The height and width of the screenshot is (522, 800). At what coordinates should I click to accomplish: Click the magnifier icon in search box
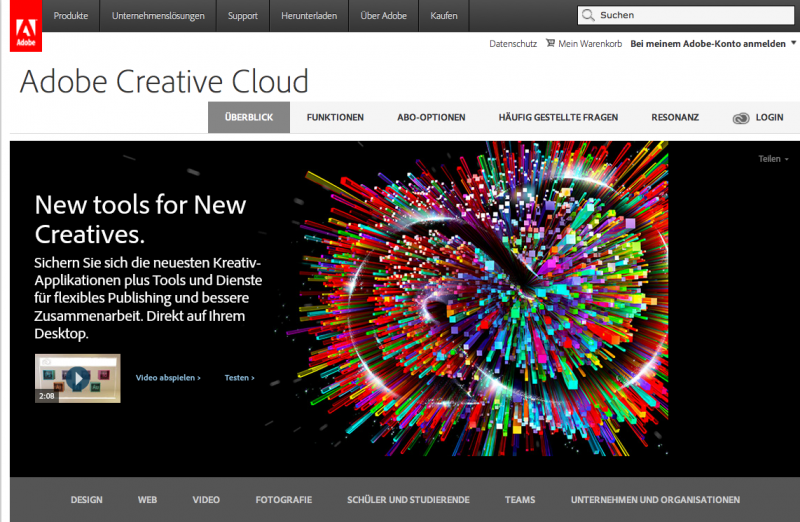point(590,16)
